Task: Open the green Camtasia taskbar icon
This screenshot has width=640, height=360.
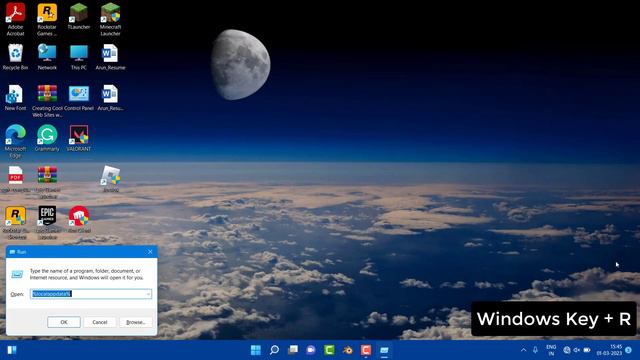Action: (329, 350)
